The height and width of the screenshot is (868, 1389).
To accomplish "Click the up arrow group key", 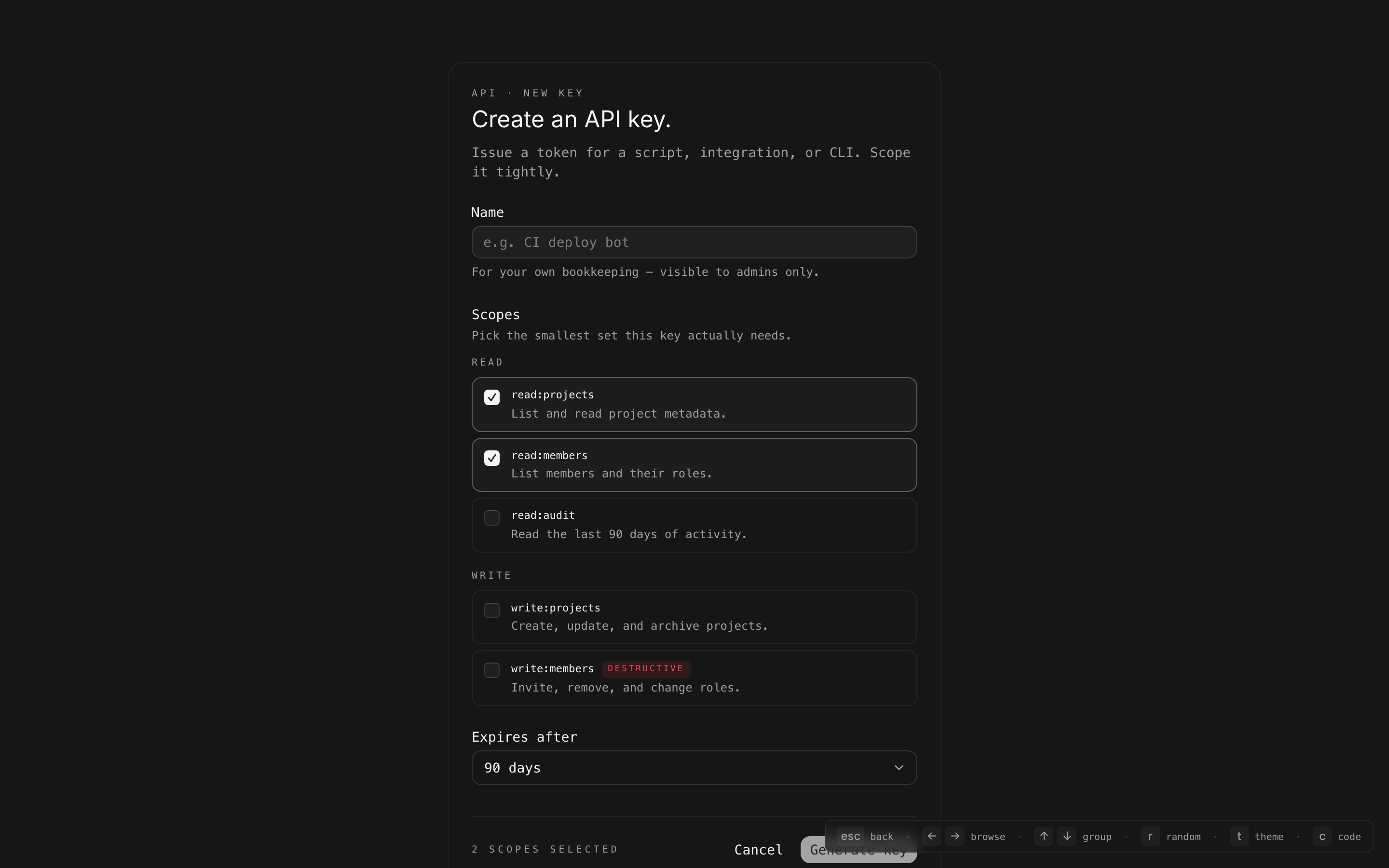I will coord(1044,837).
